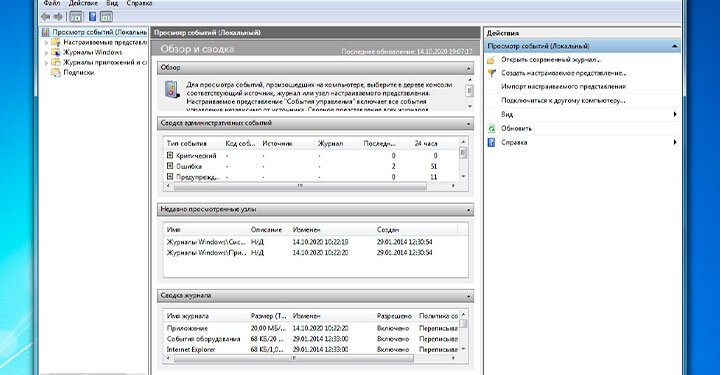Screen dimensions: 720x375
Task: Open the Файл menu
Action: pos(51,3)
